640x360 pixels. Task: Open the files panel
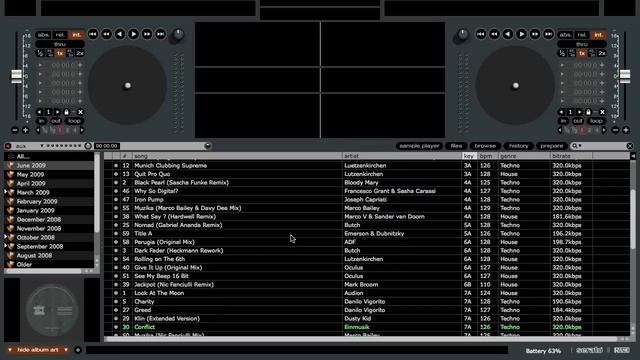[x=456, y=146]
